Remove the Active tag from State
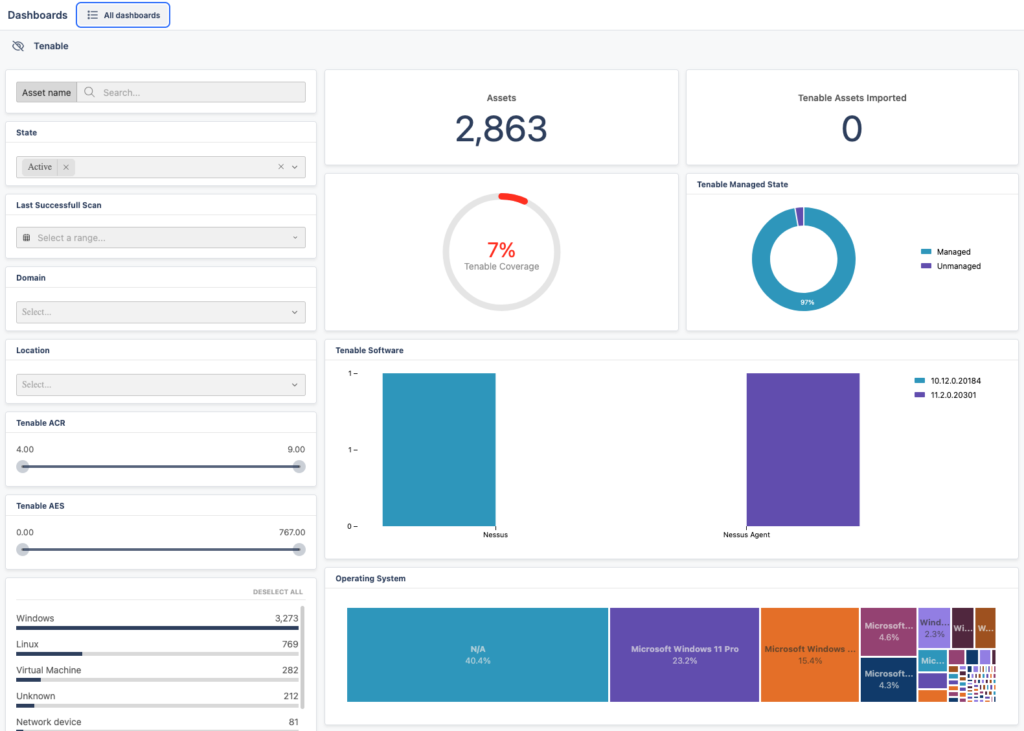Image resolution: width=1024 pixels, height=731 pixels. point(66,167)
